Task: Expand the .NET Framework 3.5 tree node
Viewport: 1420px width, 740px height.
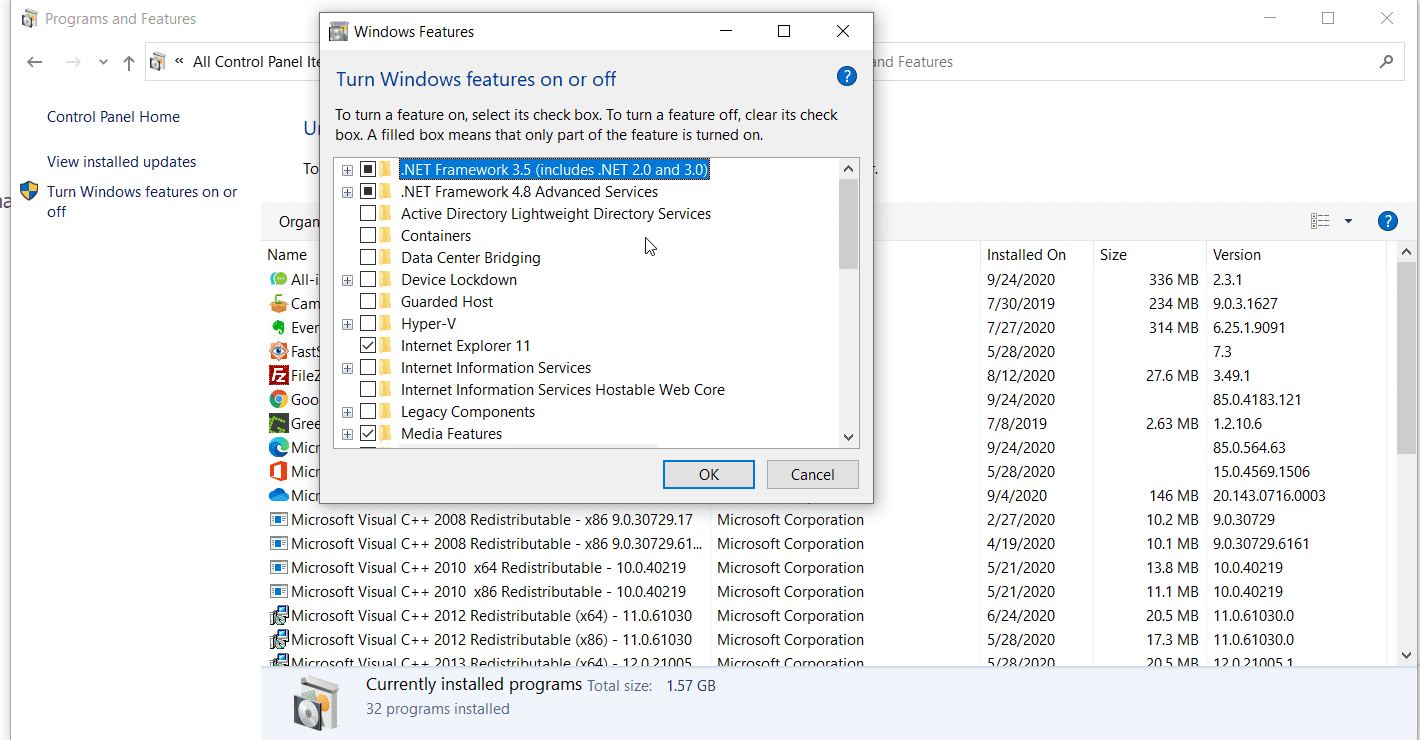Action: tap(347, 170)
